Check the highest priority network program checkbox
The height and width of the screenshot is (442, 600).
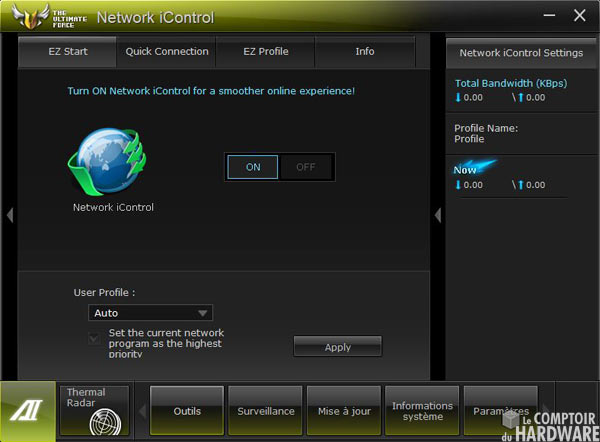[x=94, y=339]
